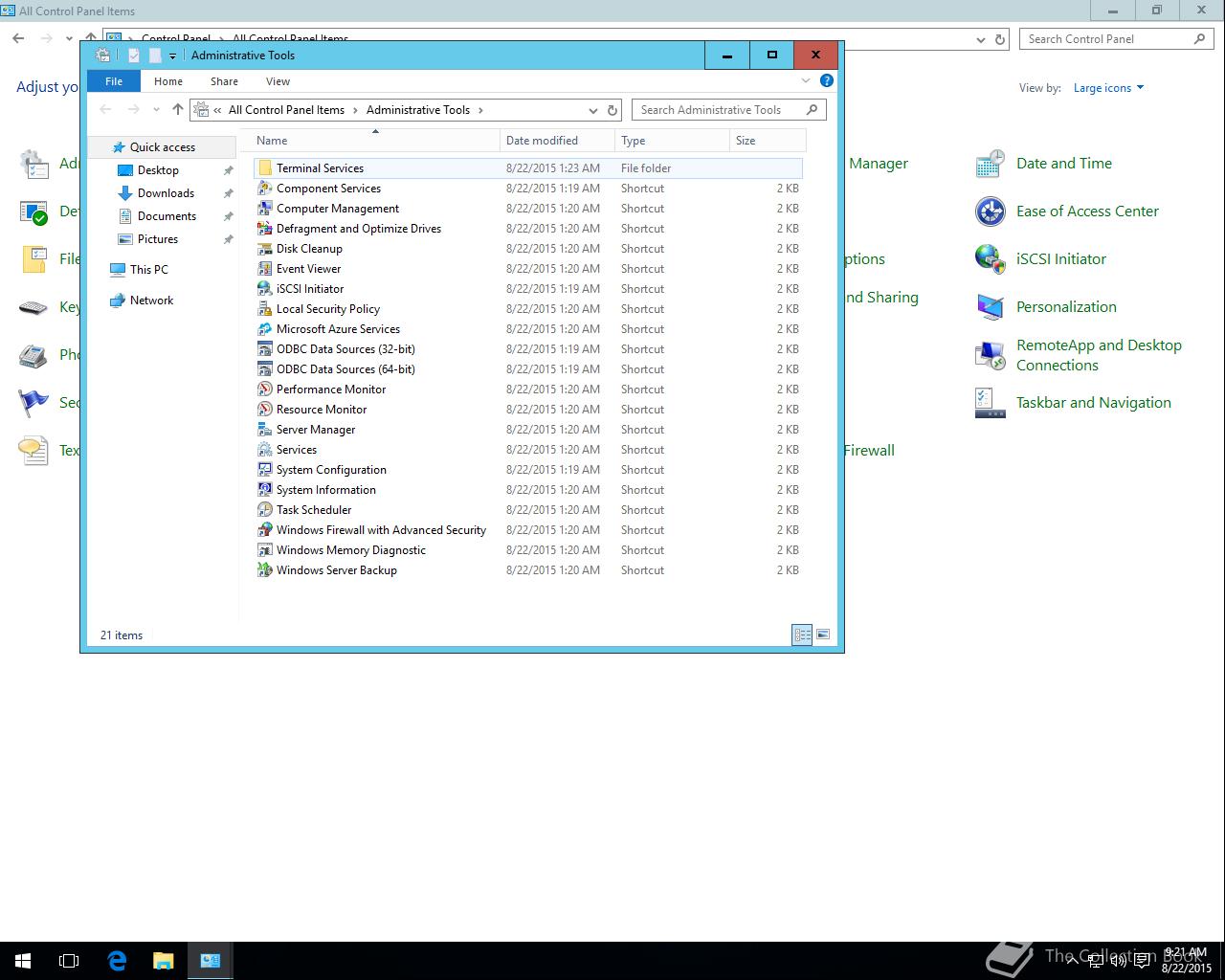
Task: Select ODBC Data Sources (64-bit) icon
Action: coord(265,369)
